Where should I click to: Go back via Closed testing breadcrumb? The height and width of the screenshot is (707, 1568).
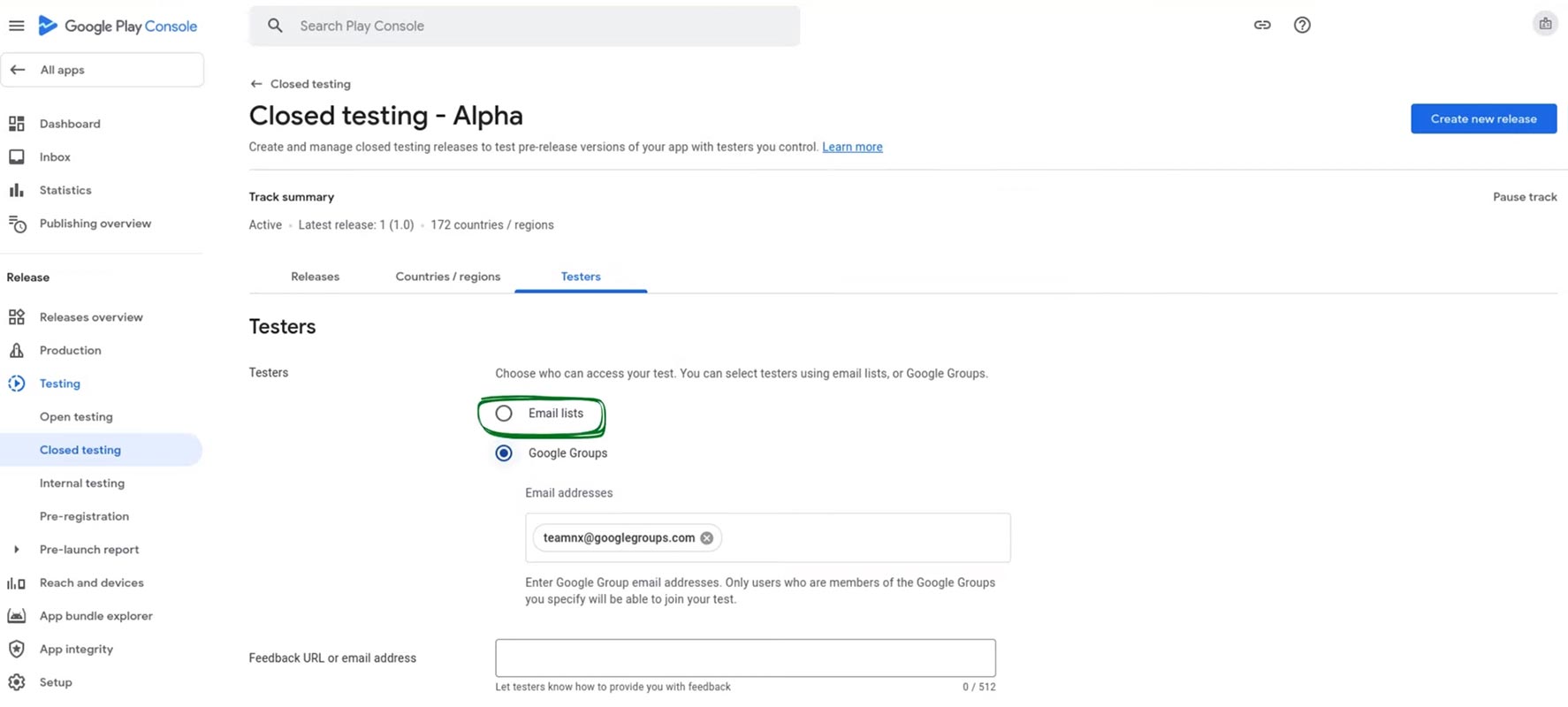(x=310, y=84)
